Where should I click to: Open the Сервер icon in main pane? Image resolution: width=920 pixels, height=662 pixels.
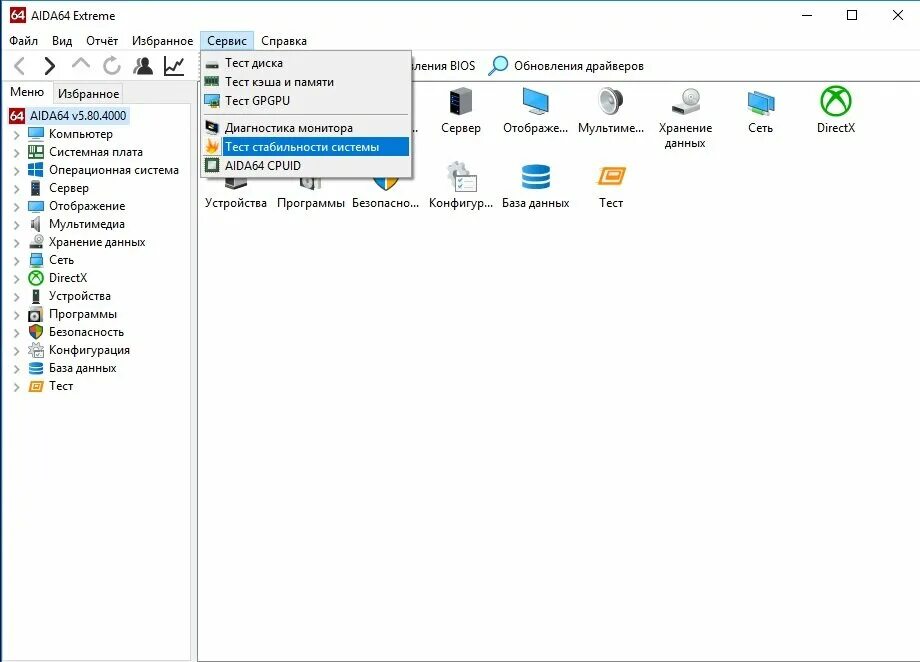pyautogui.click(x=461, y=102)
